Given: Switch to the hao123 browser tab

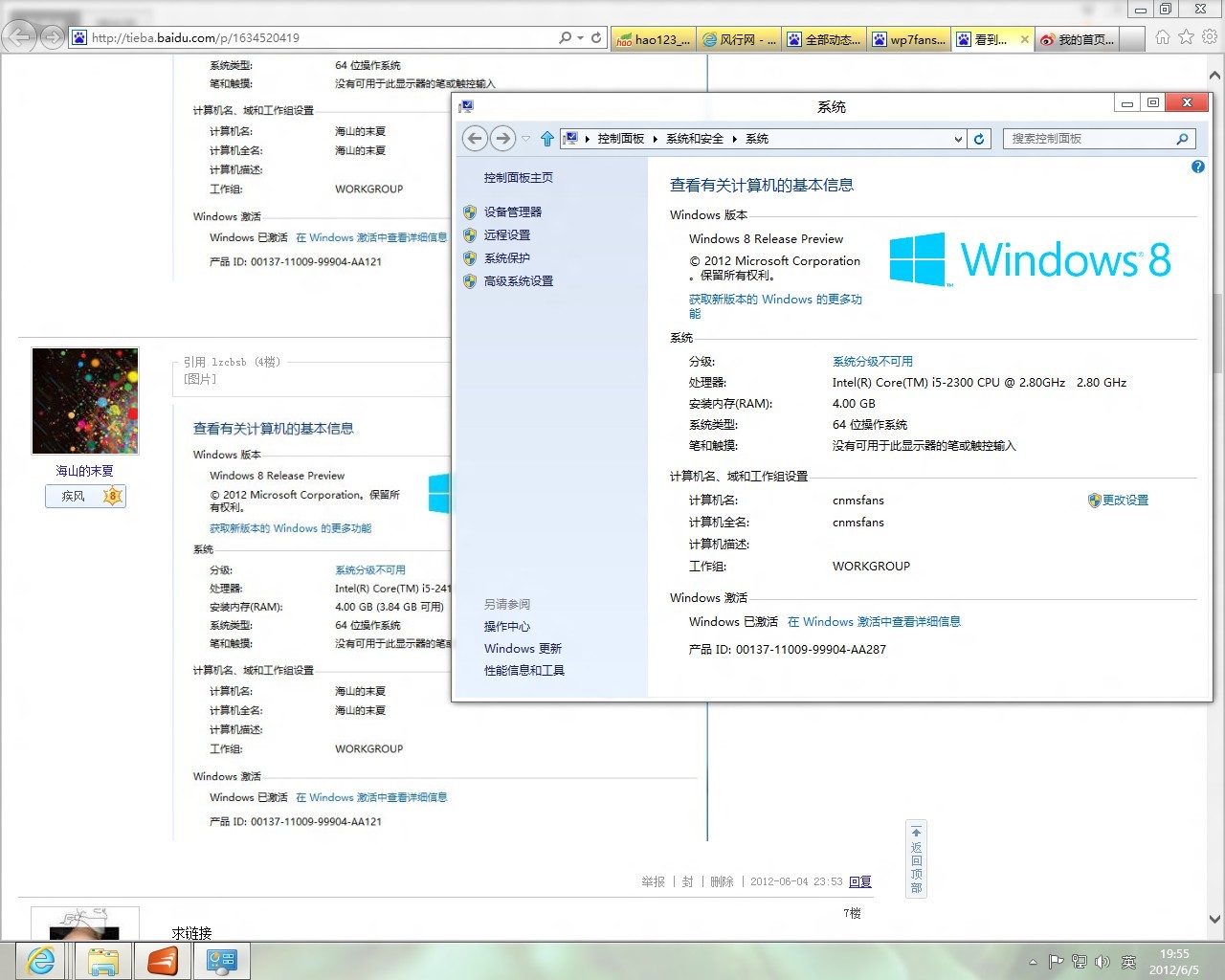Looking at the screenshot, I should (653, 39).
